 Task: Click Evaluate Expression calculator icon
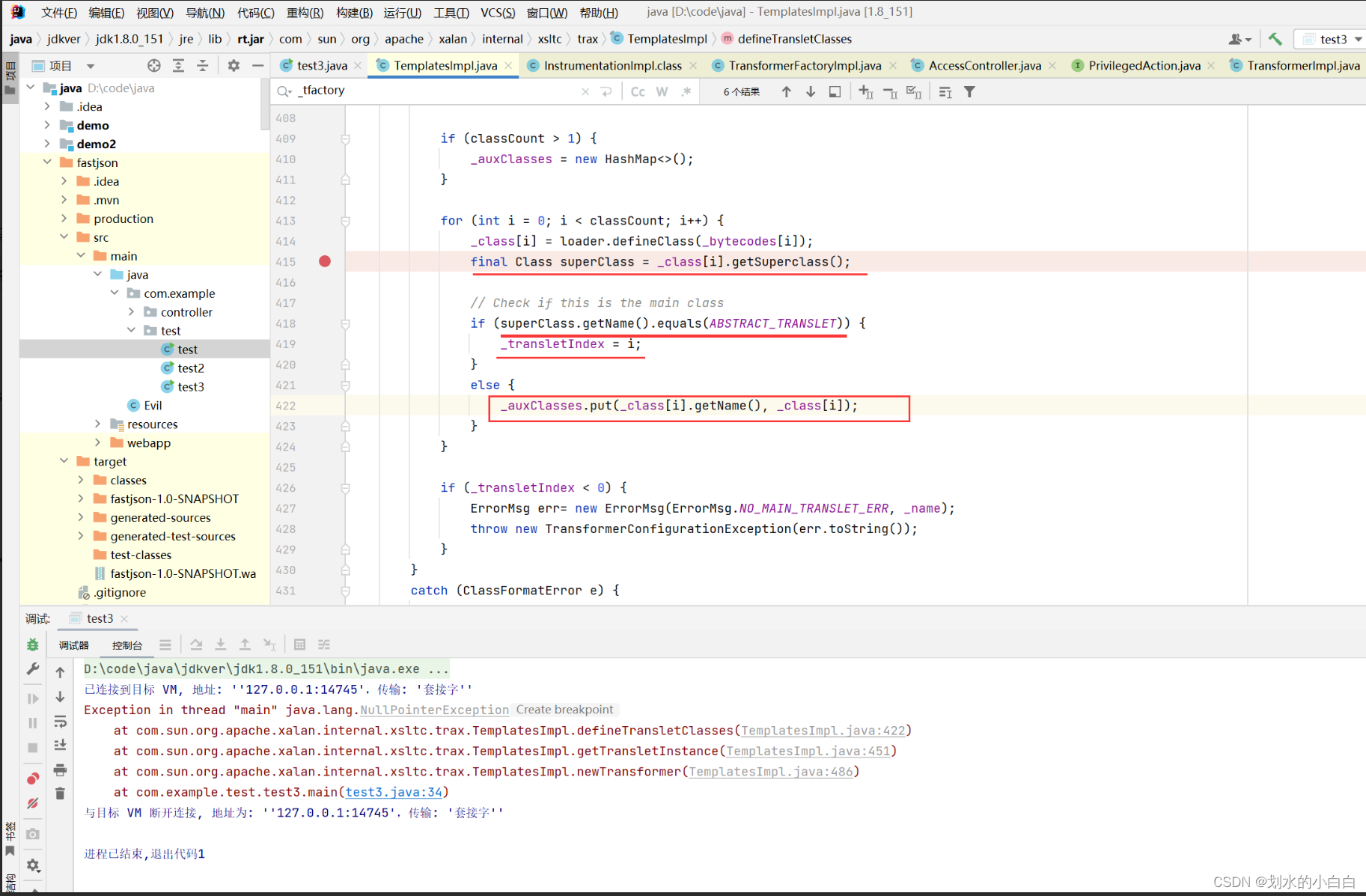(x=299, y=644)
